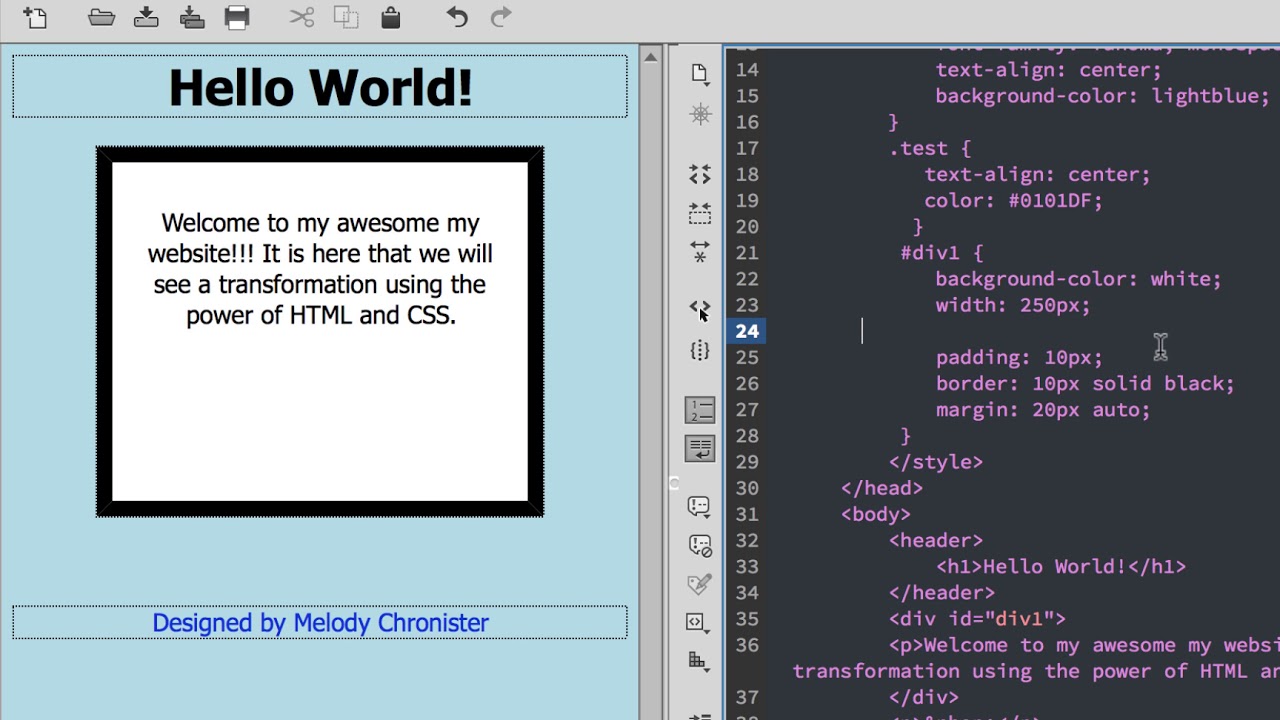Place cursor on the .test { line
Image resolution: width=1280 pixels, height=720 pixels.
(929, 148)
